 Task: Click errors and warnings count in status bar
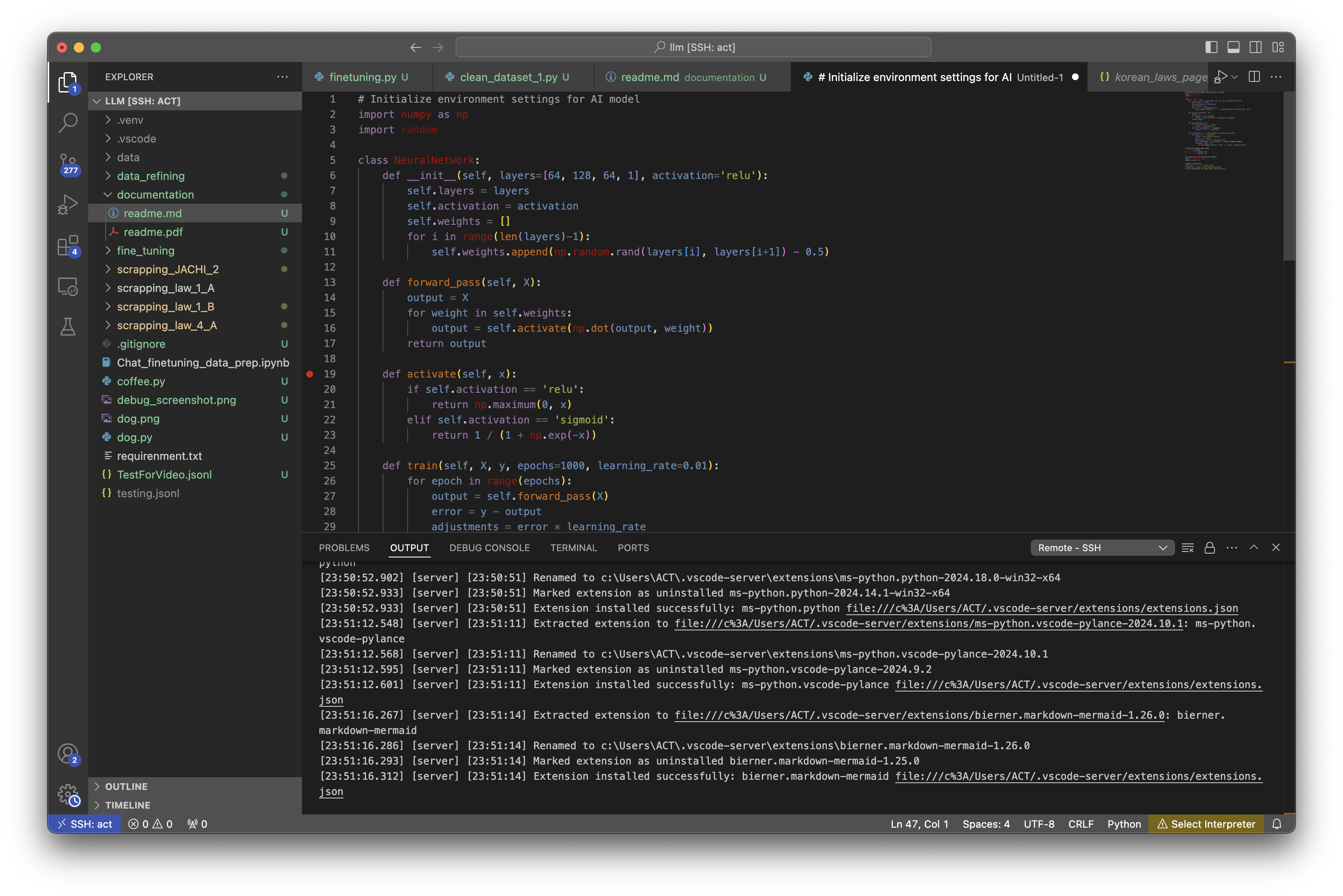[x=151, y=824]
